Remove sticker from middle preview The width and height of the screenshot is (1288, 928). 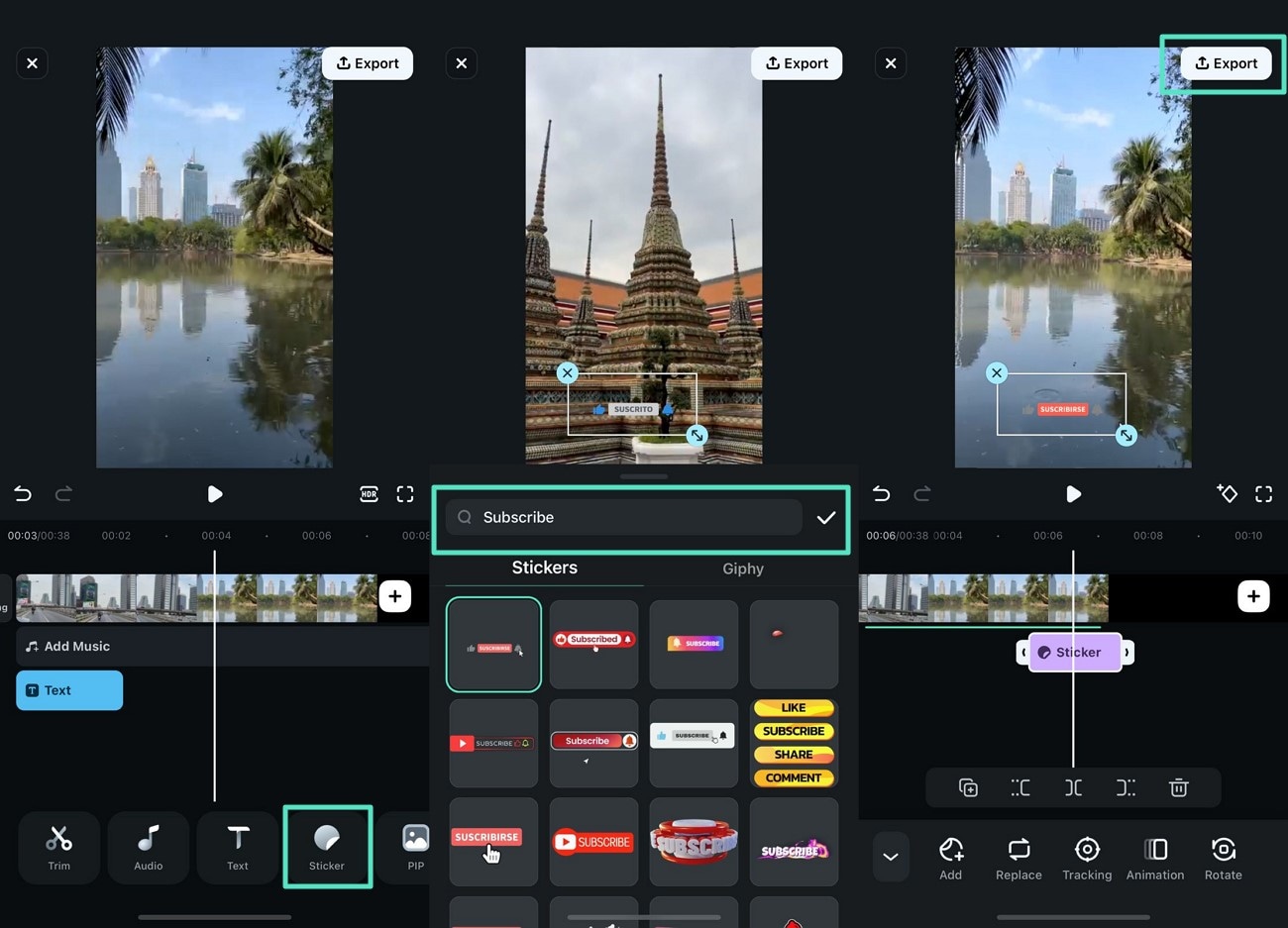pyautogui.click(x=567, y=373)
